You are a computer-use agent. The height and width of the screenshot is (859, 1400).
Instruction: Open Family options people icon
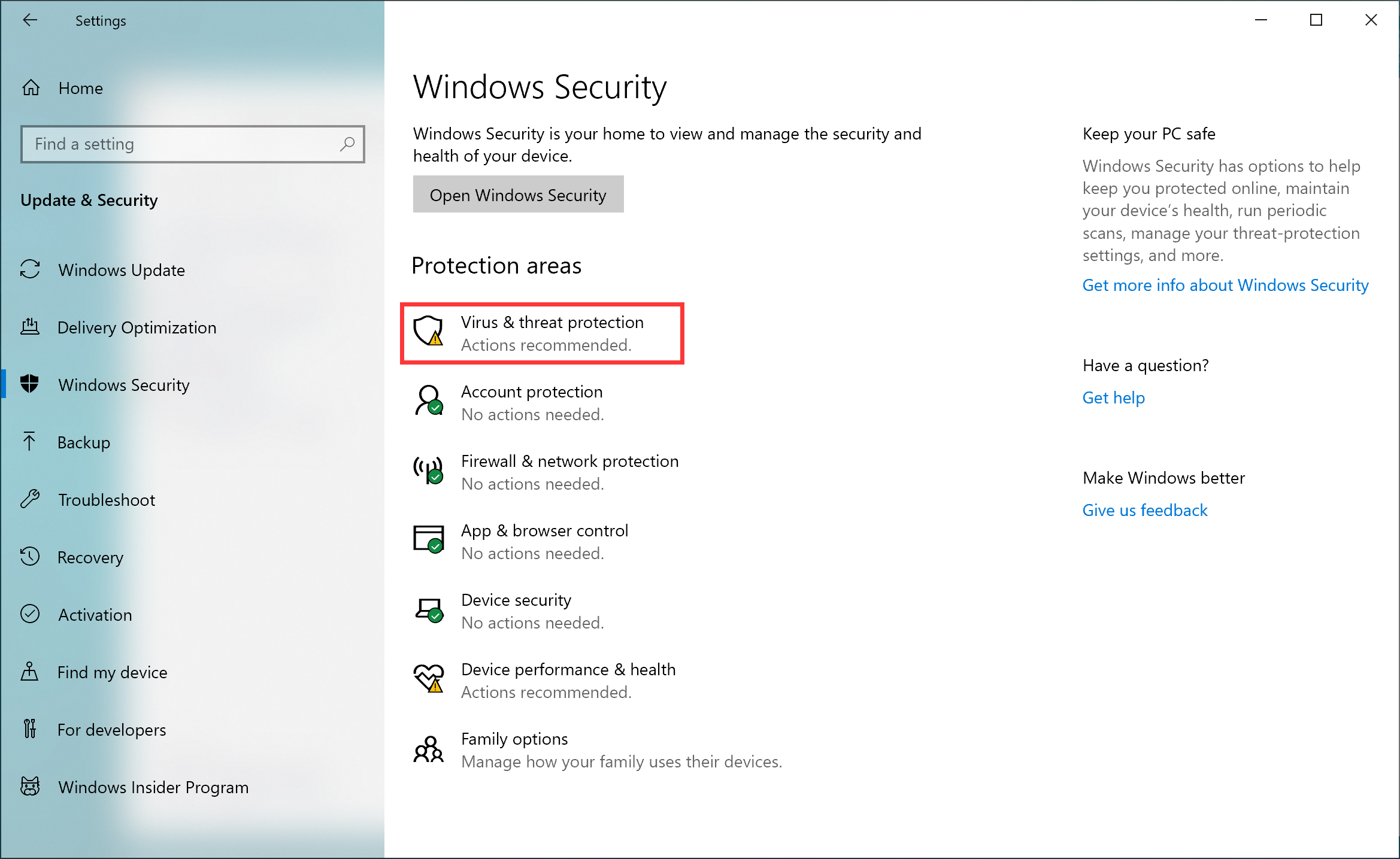click(x=428, y=749)
